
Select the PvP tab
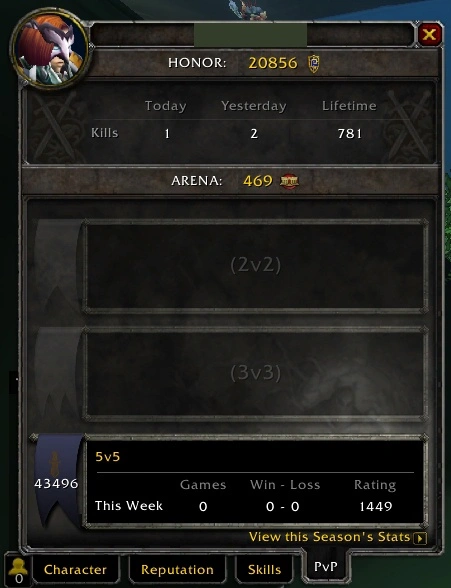[x=326, y=566]
